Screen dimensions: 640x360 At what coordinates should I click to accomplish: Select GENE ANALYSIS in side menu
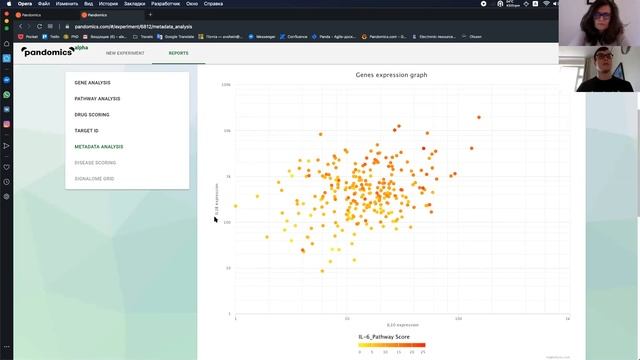pyautogui.click(x=92, y=83)
